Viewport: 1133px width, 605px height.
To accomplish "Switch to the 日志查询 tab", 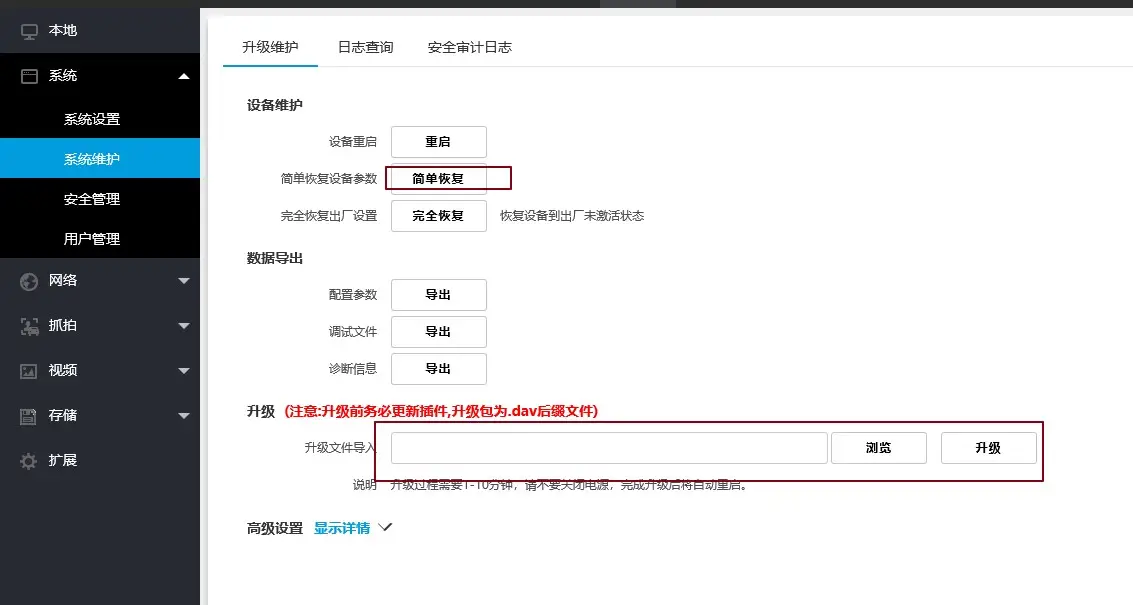I will tap(365, 47).
